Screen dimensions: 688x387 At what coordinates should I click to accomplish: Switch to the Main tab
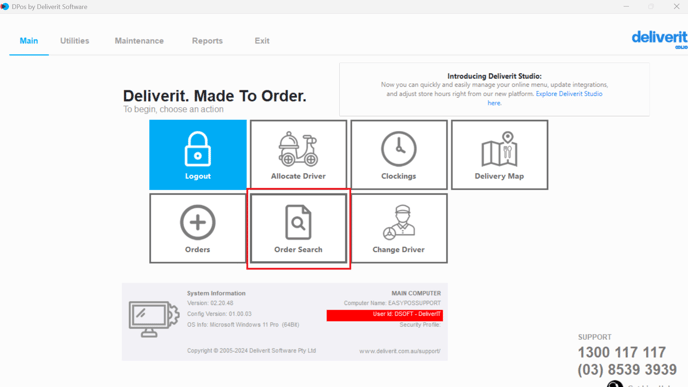click(29, 41)
